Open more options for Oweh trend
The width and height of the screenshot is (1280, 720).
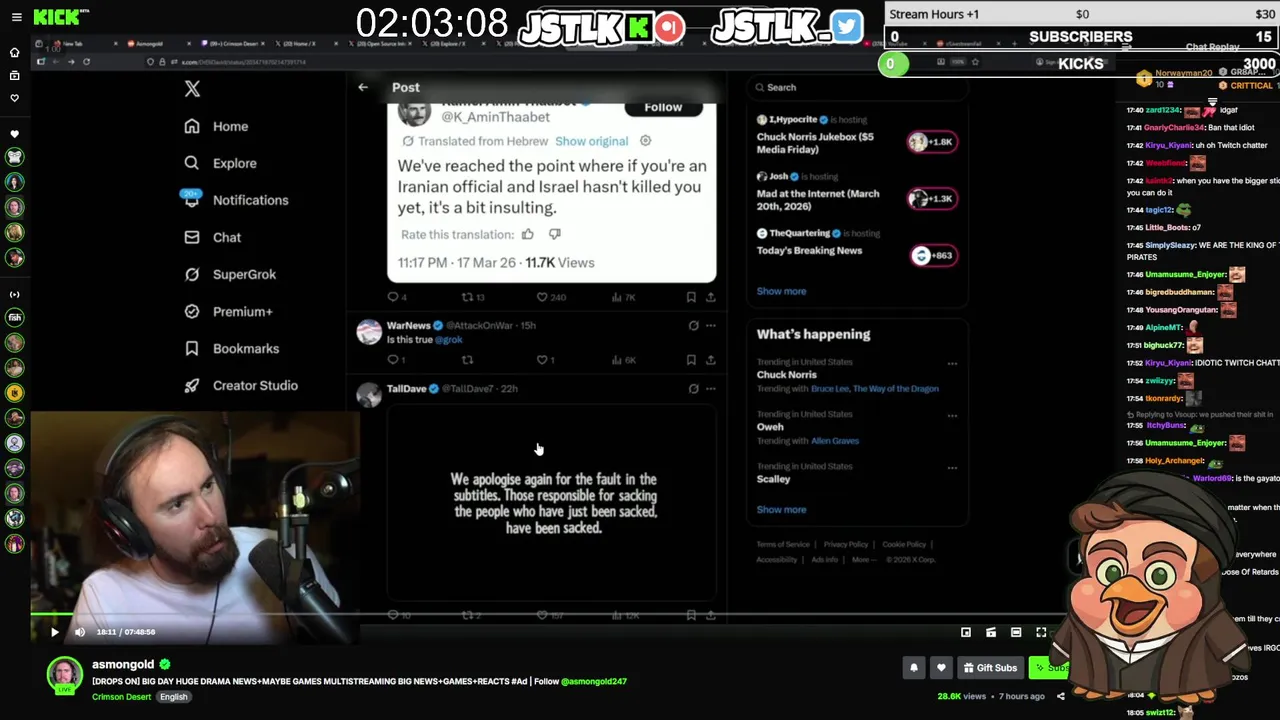[x=952, y=415]
